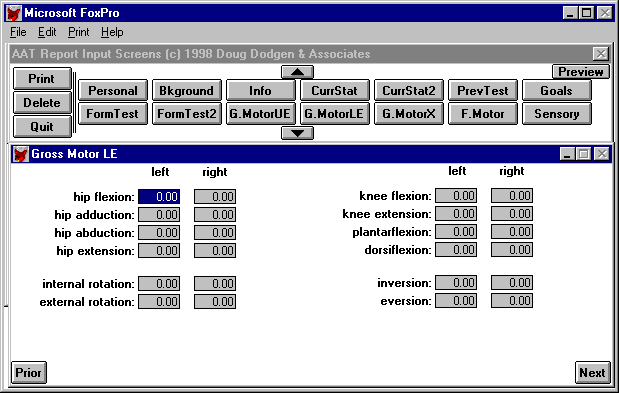Screen dimensions: 619x393
Task: Click the hip abduction left field
Action: point(159,233)
